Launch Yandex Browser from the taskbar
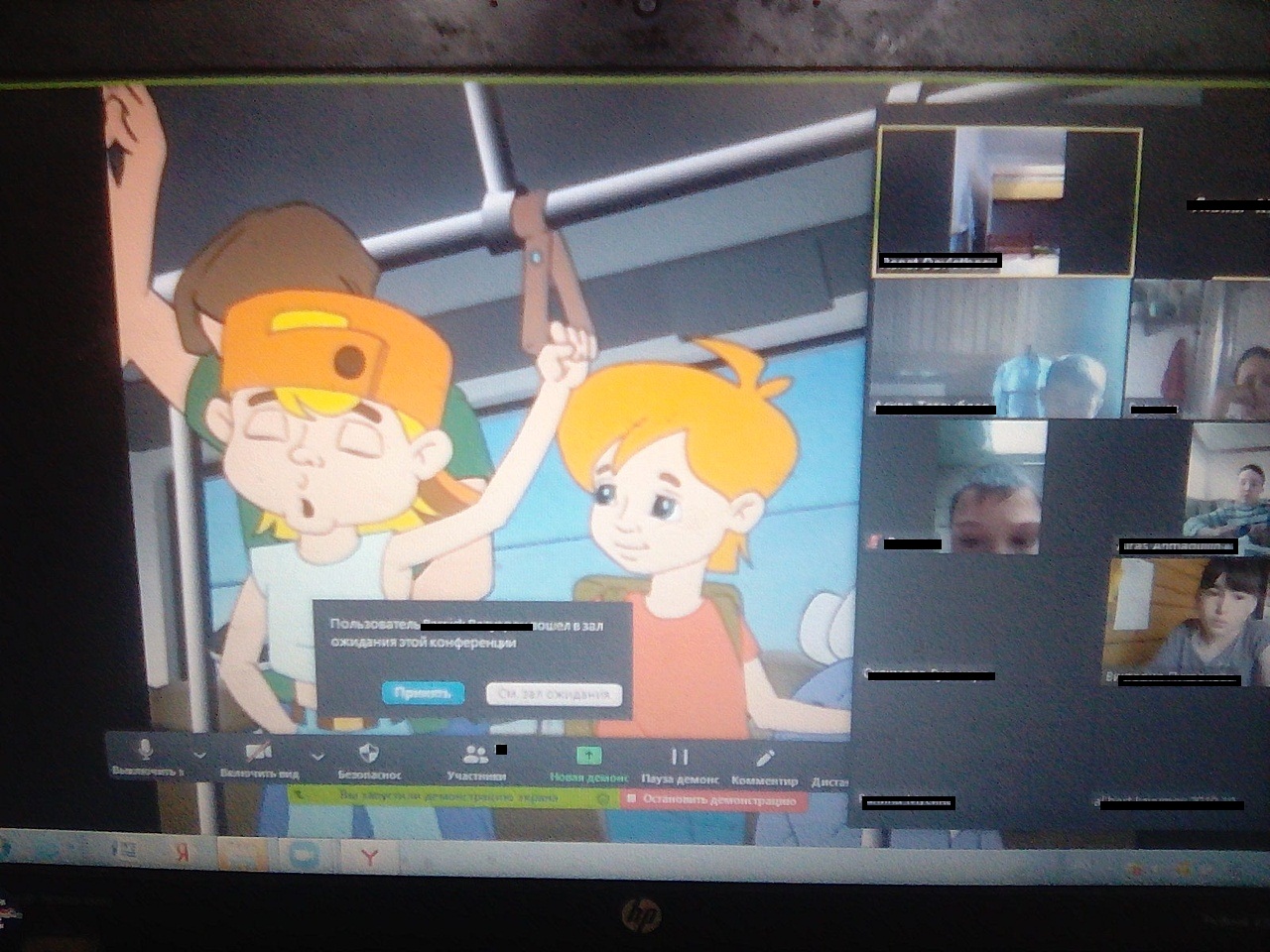Image resolution: width=1270 pixels, height=952 pixels. [369, 856]
